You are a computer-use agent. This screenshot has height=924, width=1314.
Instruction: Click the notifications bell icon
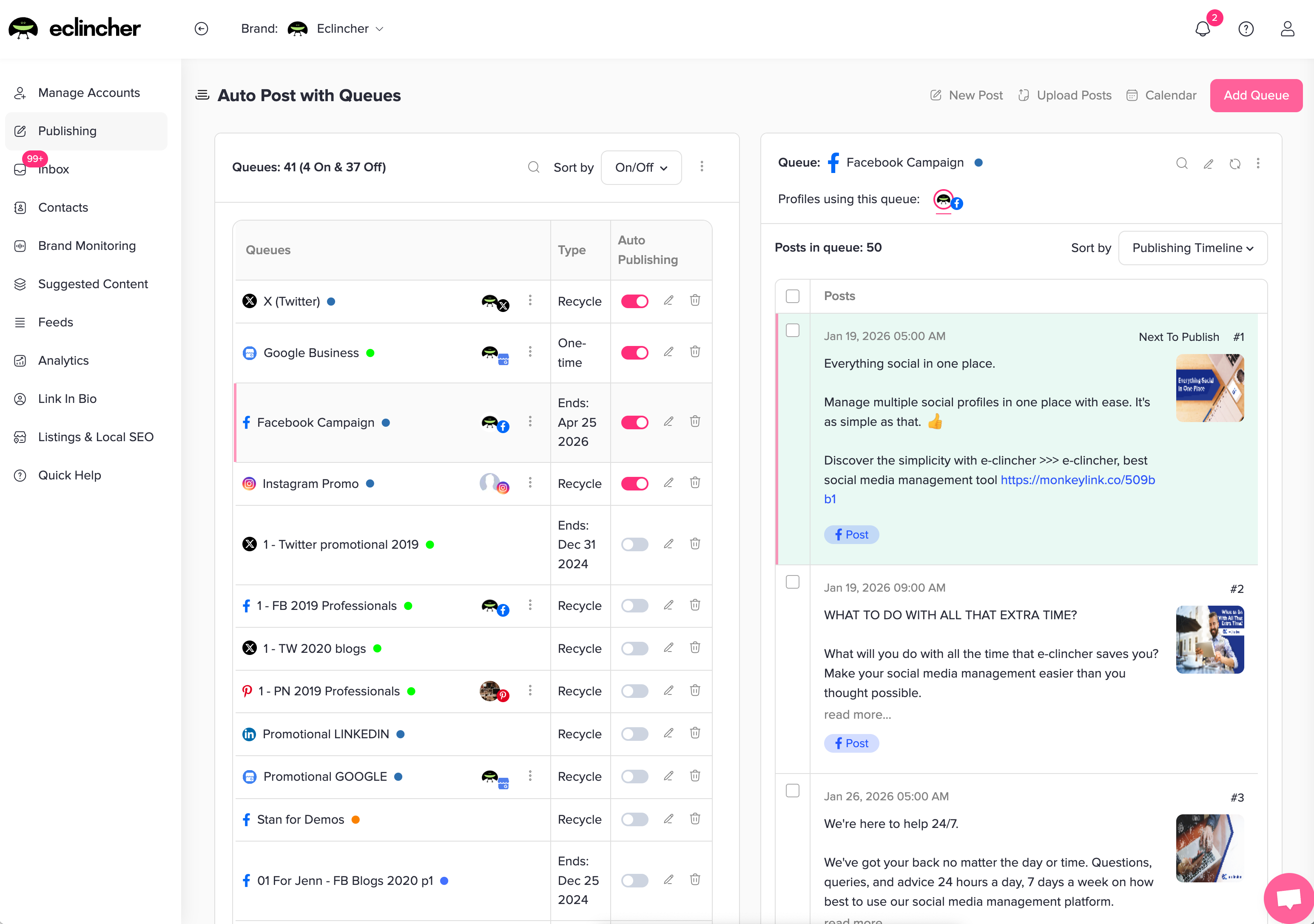(x=1203, y=29)
